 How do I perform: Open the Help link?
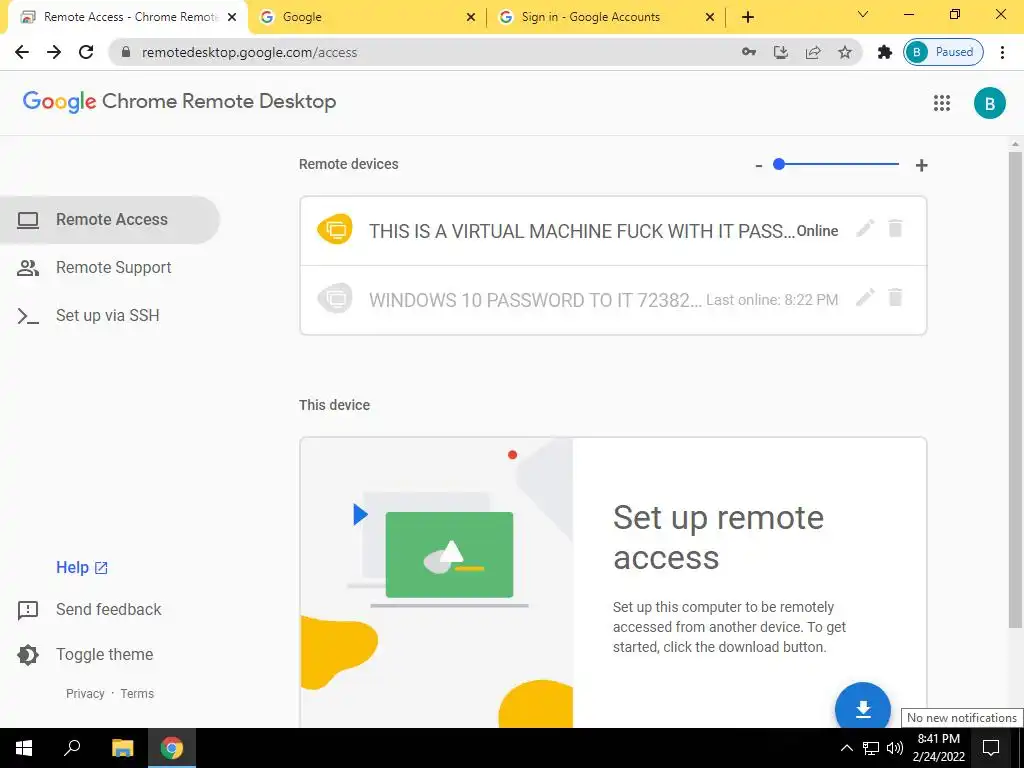tap(82, 568)
